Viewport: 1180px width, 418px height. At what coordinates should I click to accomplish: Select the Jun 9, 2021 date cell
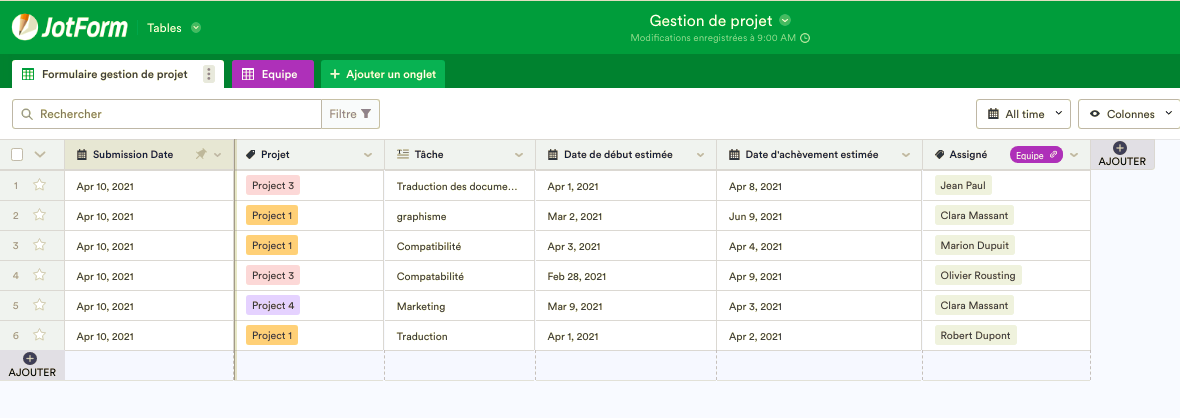coord(820,215)
